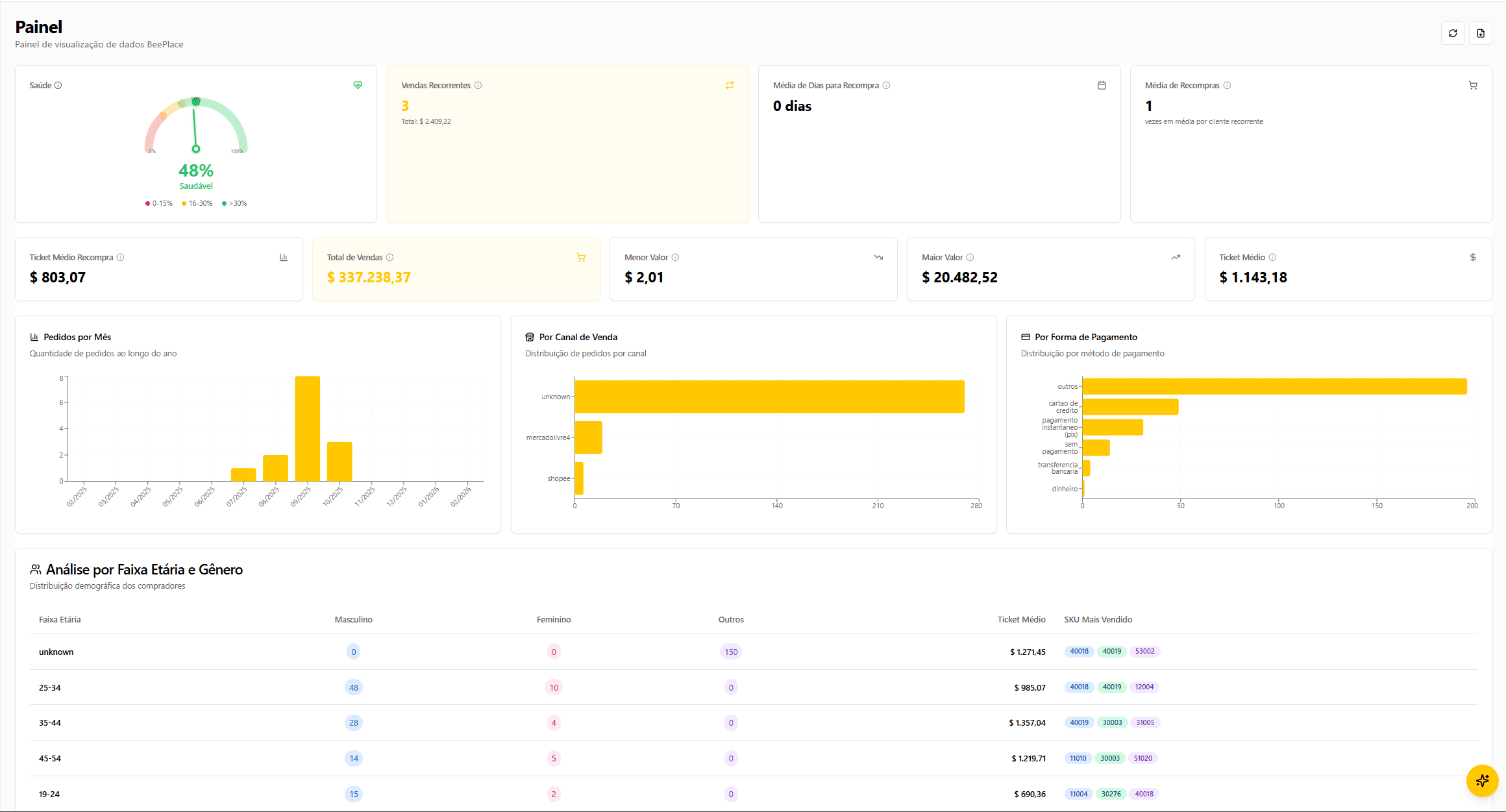Click the export/download report icon
Image resolution: width=1506 pixels, height=812 pixels.
pyautogui.click(x=1481, y=33)
